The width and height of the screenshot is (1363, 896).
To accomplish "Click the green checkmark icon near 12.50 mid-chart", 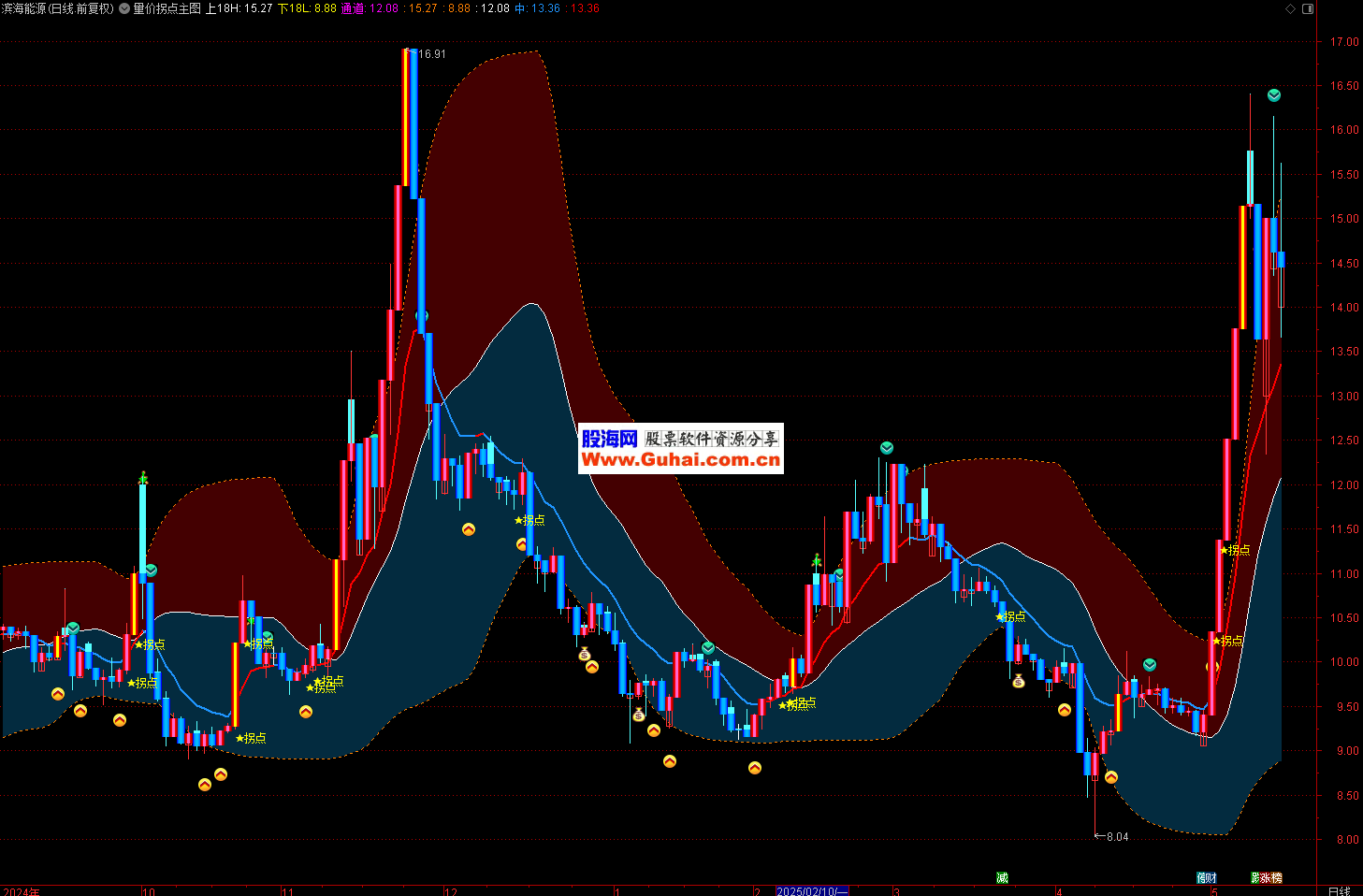I will click(x=887, y=448).
